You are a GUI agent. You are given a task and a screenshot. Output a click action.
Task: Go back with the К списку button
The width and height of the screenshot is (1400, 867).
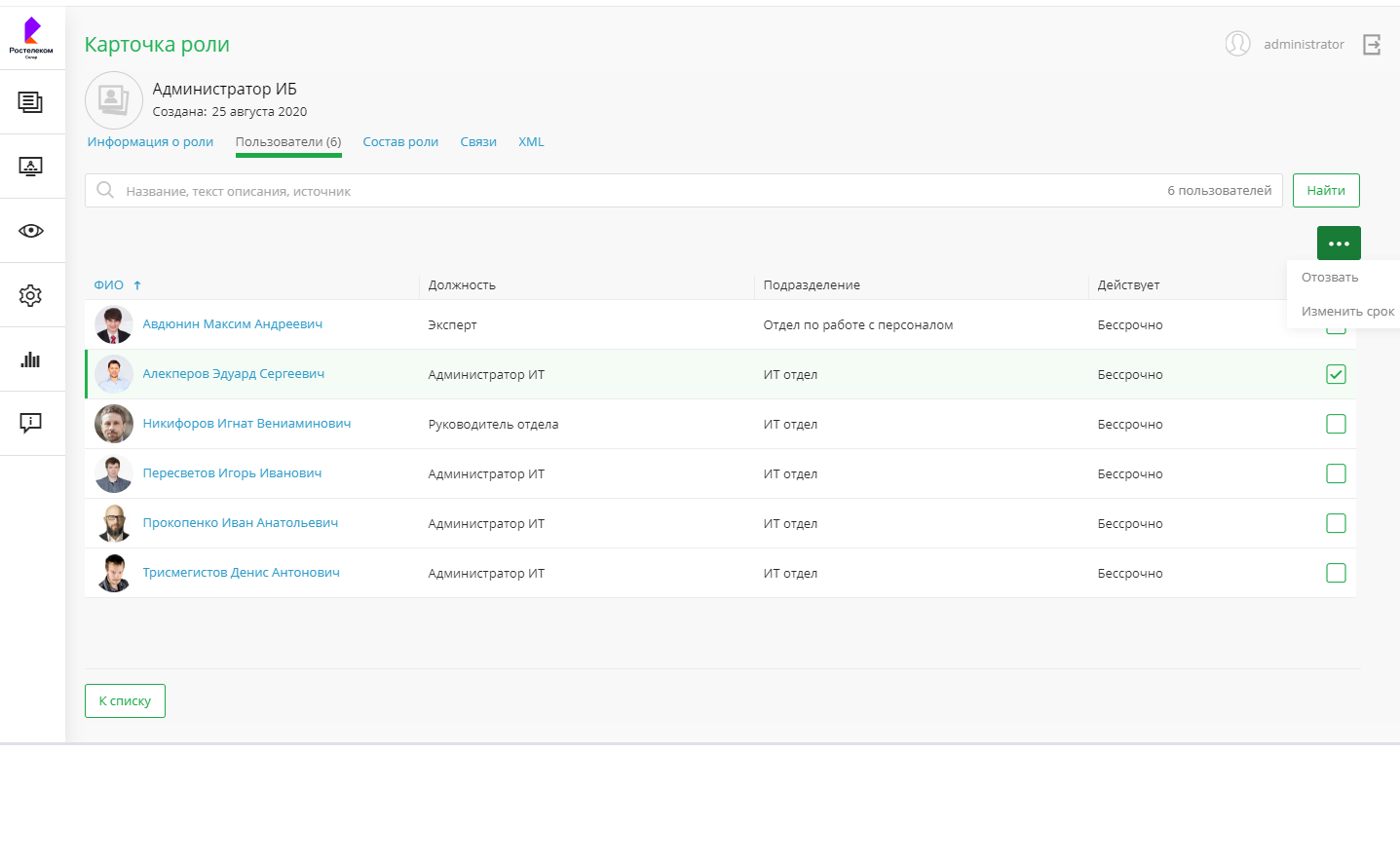(125, 701)
